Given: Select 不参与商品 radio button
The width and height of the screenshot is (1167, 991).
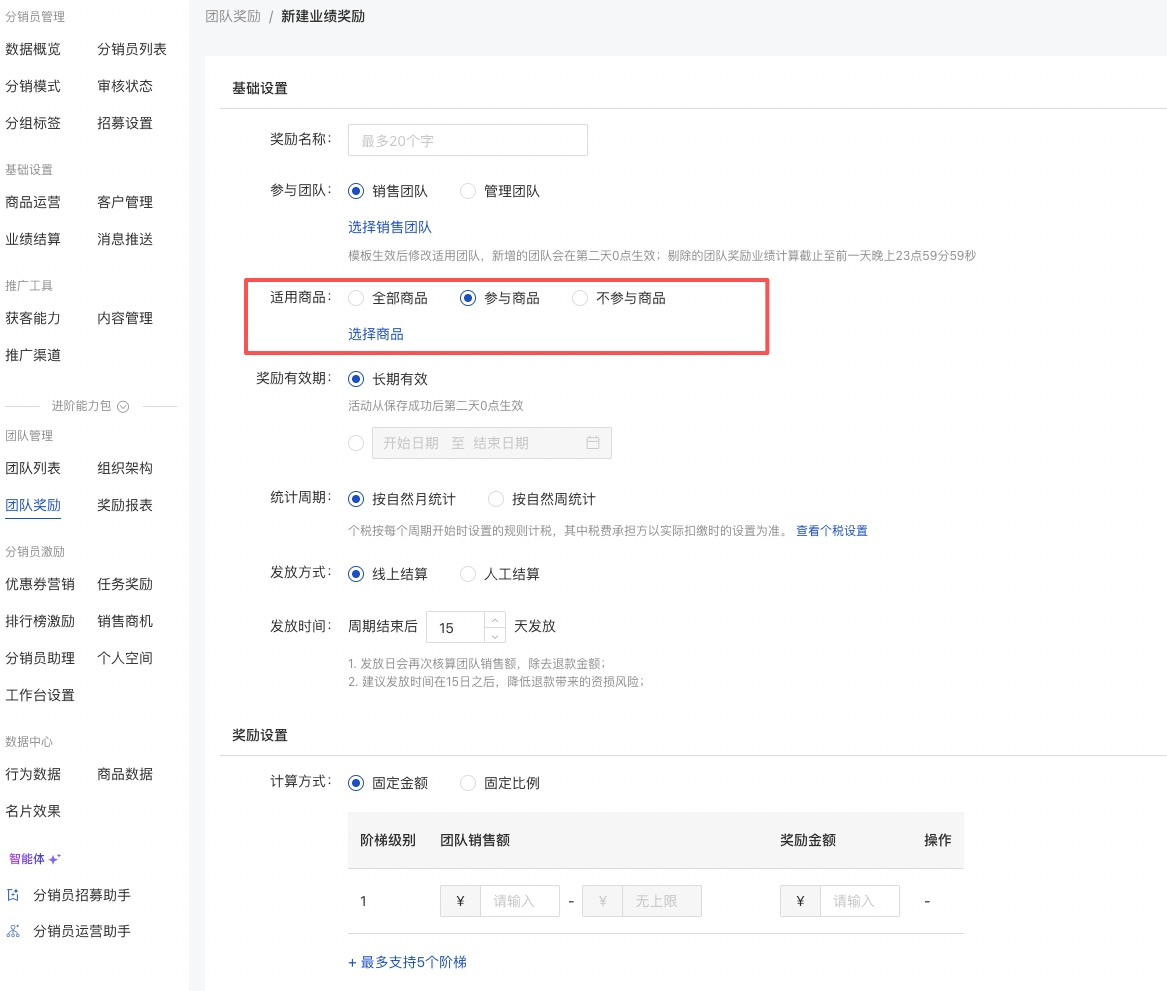Looking at the screenshot, I should [580, 298].
